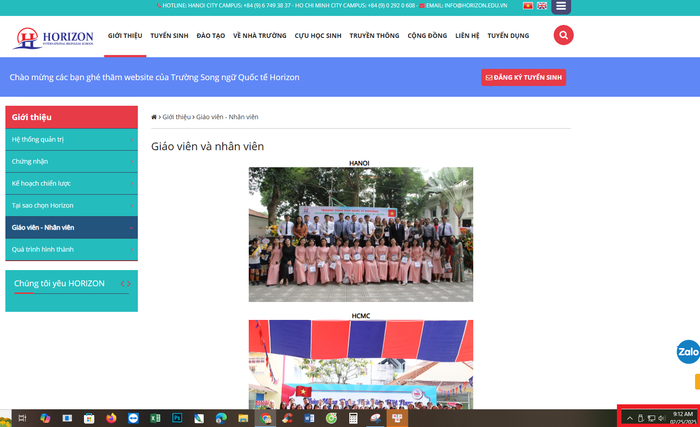Show hidden system tray icons
The height and width of the screenshot is (427, 700).
point(629,417)
